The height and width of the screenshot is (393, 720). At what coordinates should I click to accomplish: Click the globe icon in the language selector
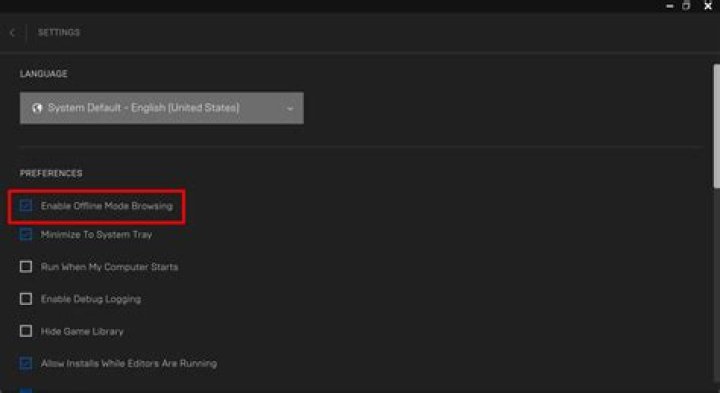[37, 108]
